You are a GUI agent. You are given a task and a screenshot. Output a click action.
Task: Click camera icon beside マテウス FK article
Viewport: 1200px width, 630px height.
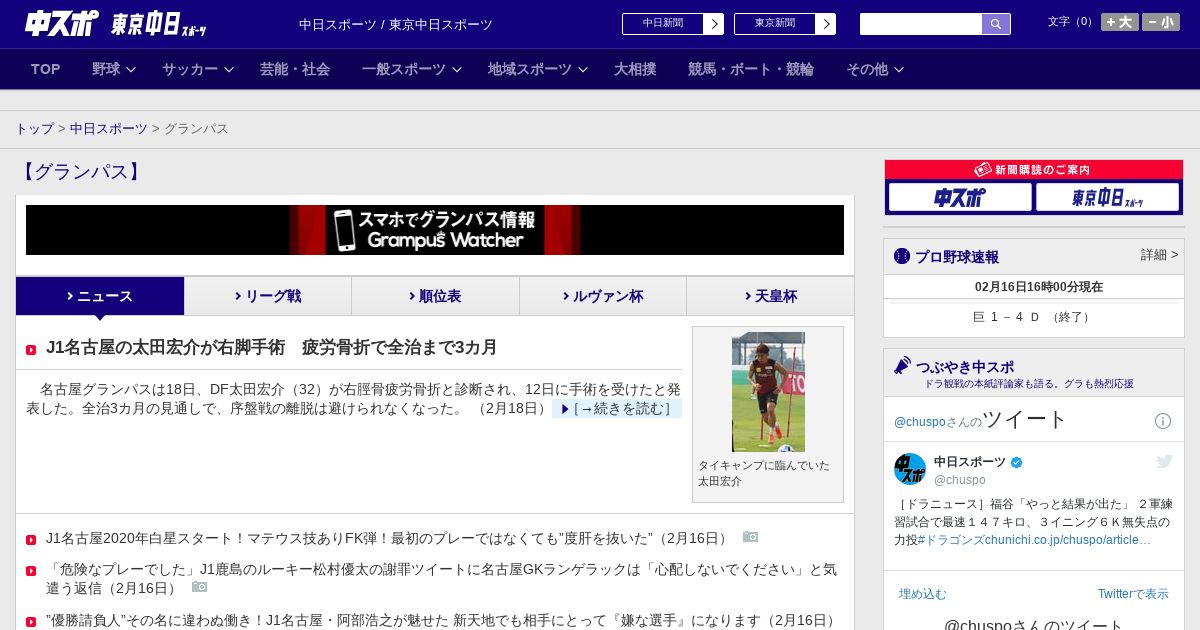point(750,537)
